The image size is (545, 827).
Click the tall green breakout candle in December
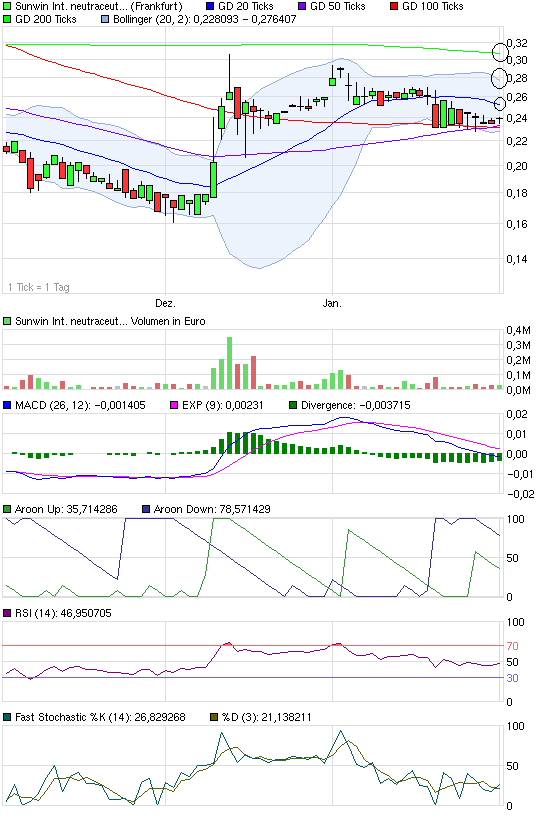tap(214, 180)
